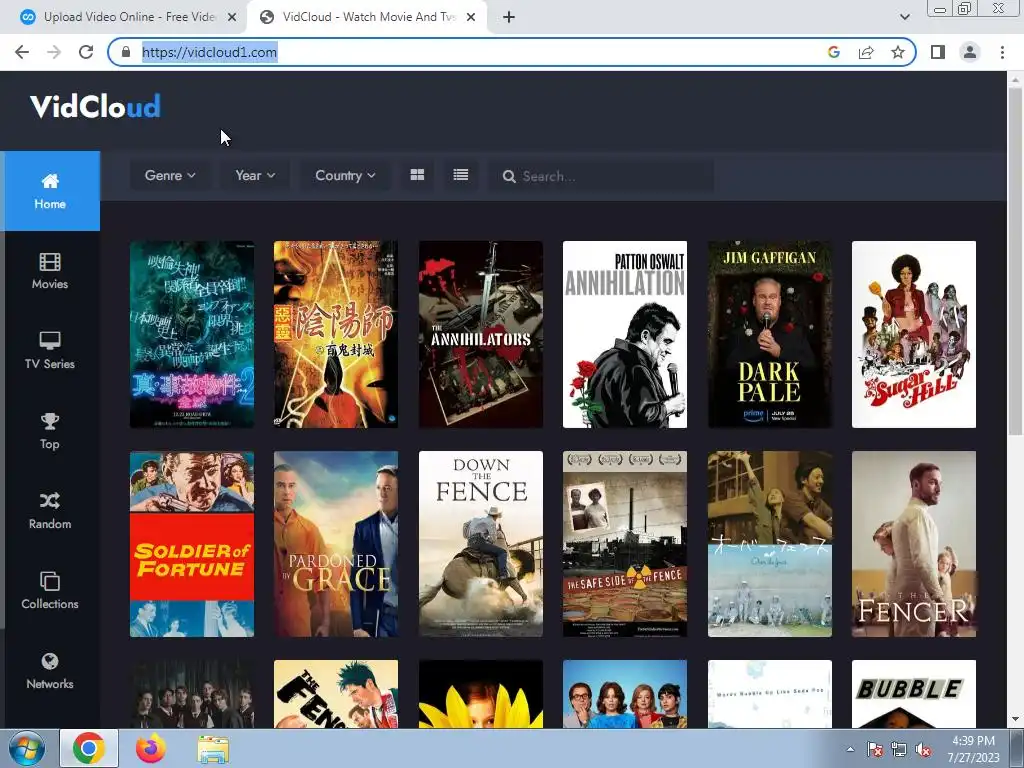Close the VidCloud tab

coord(471,18)
